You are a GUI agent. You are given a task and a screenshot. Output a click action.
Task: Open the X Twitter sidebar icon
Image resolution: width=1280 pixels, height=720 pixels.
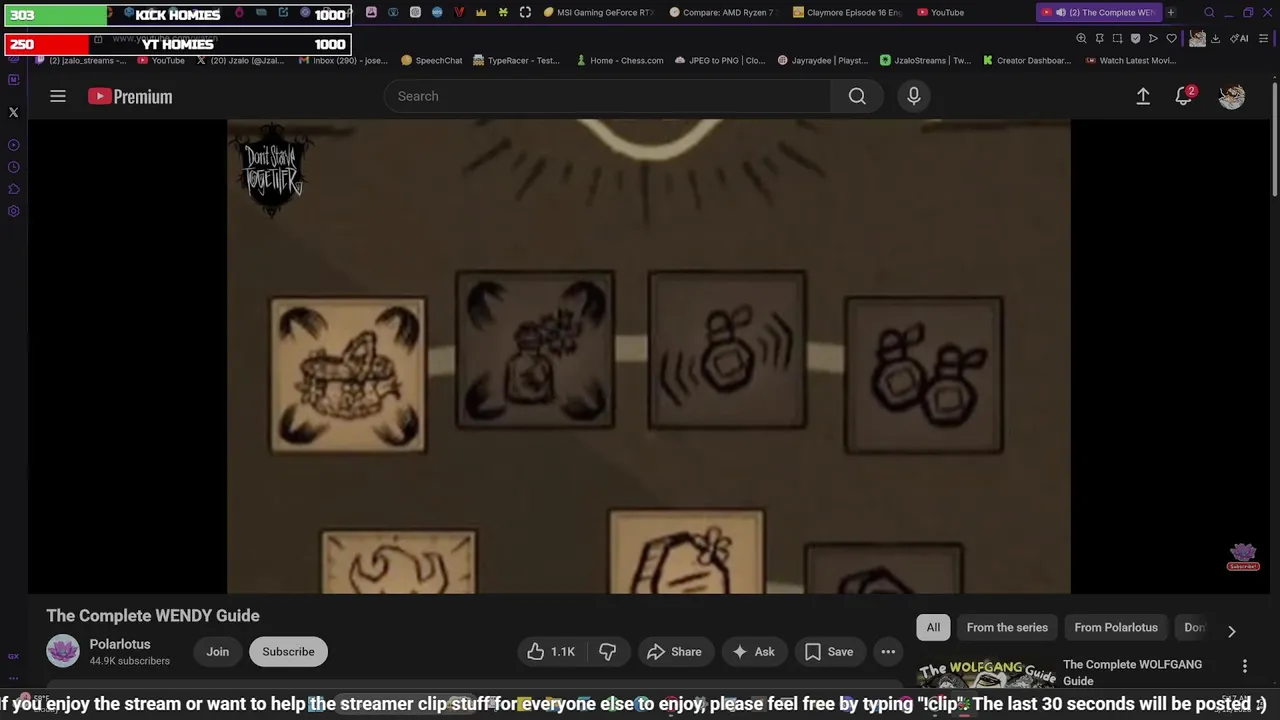14,113
